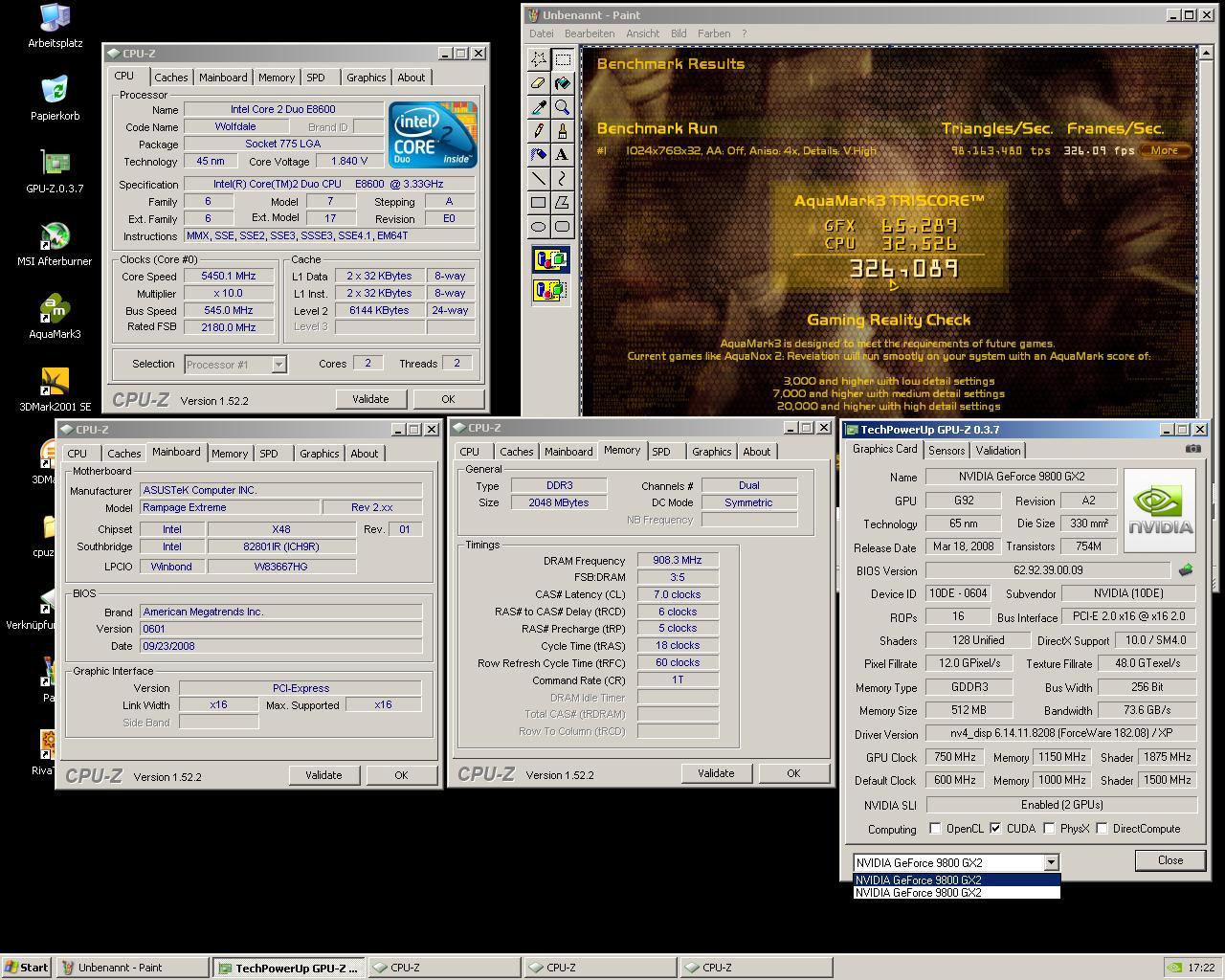Select the 3DMark2001 SE desktop icon
1225x980 pixels.
coord(55,390)
